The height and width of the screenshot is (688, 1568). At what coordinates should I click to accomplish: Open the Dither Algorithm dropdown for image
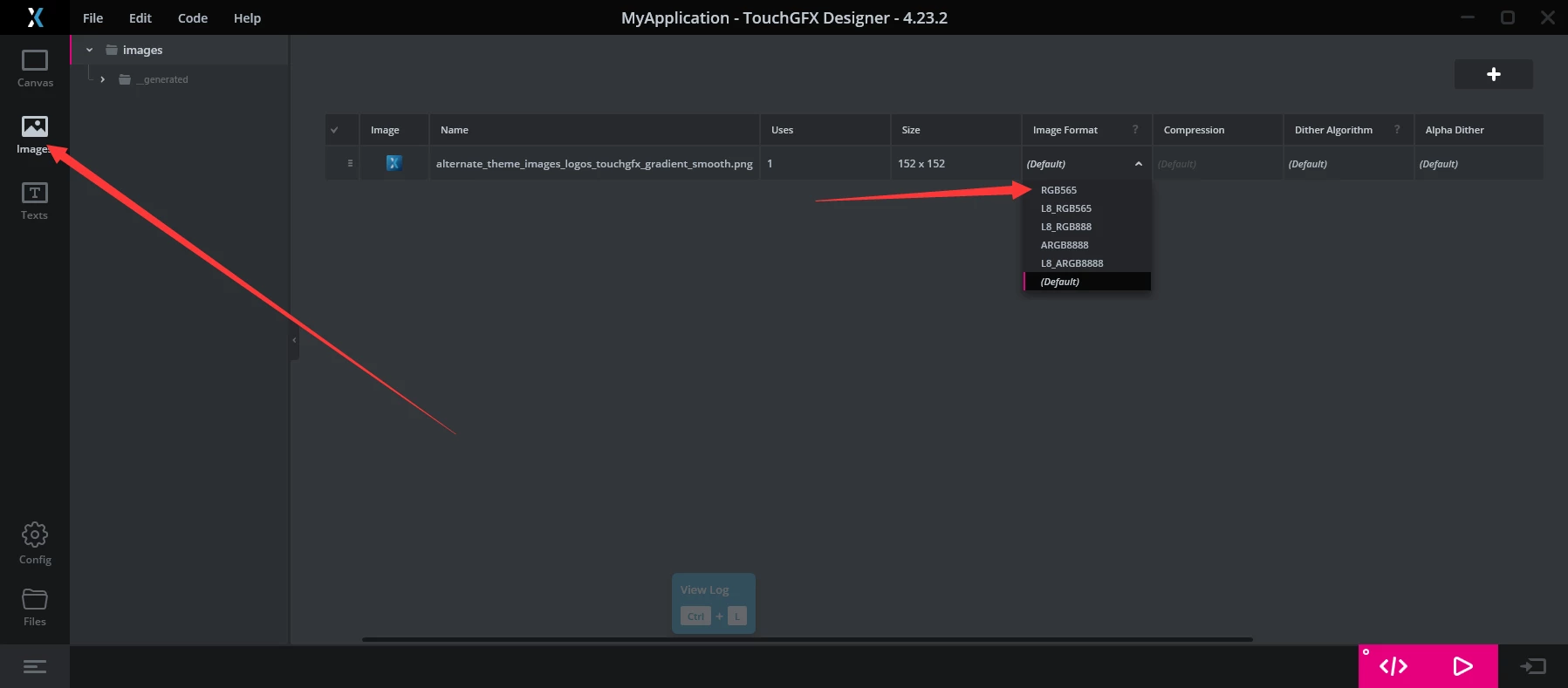[x=1348, y=164]
